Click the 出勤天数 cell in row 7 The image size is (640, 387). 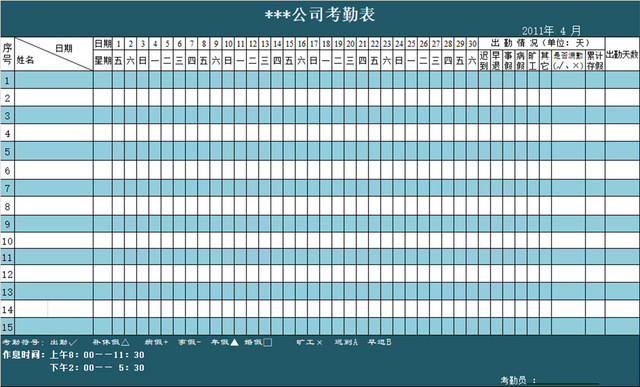[622, 188]
